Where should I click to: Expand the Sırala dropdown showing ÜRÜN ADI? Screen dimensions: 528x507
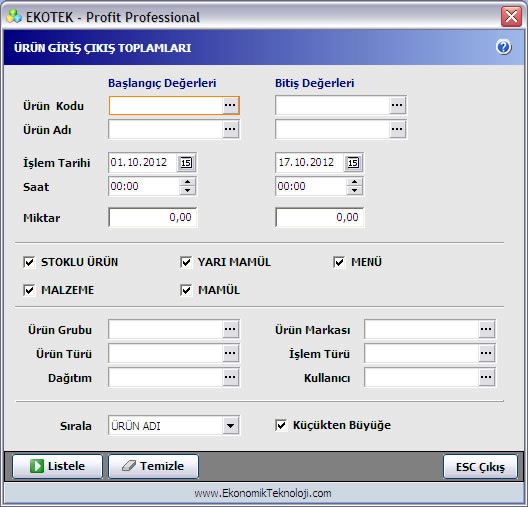[230, 426]
